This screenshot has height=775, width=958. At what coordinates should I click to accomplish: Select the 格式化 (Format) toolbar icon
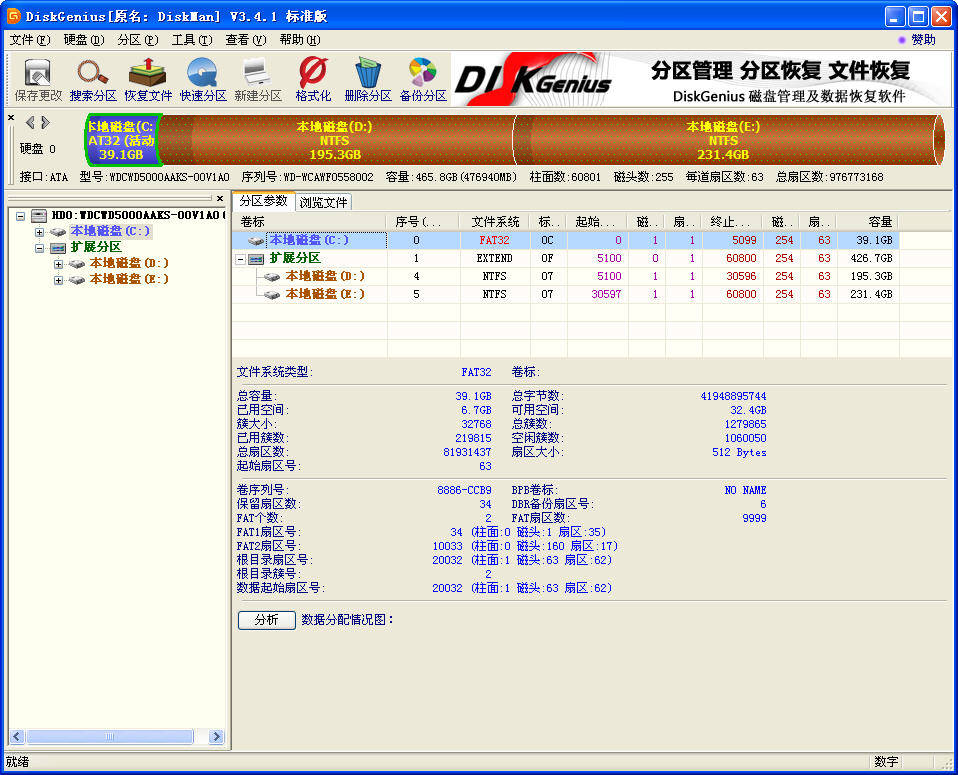click(313, 80)
